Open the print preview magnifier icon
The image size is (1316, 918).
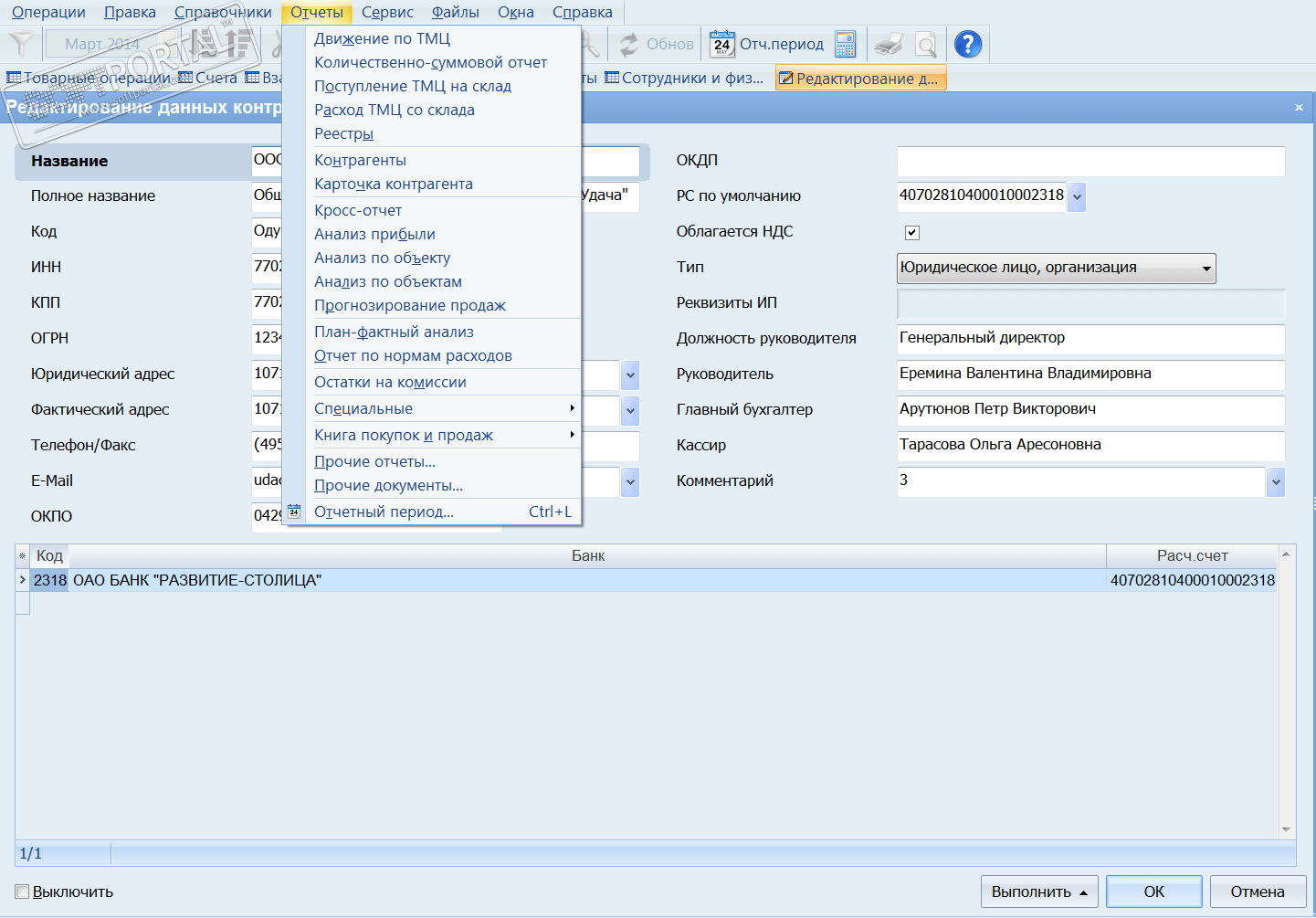tap(926, 44)
